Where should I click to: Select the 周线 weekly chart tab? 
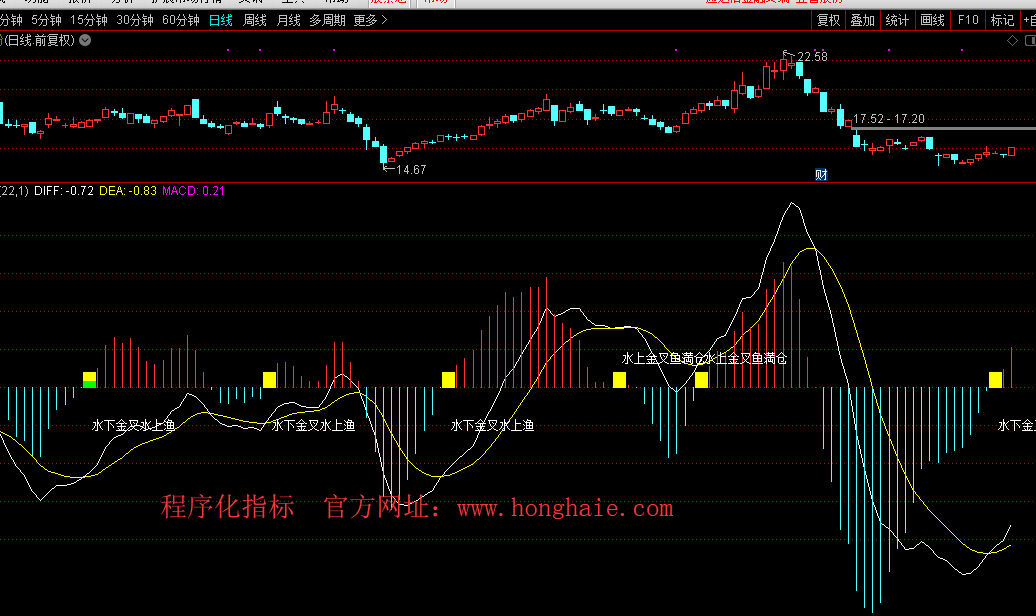255,20
